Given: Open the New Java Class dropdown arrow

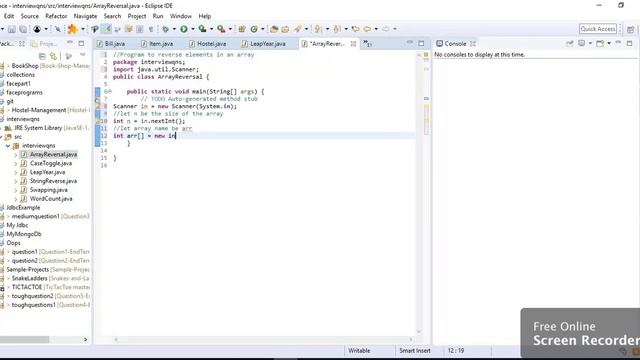Looking at the screenshot, I should pos(262,29).
